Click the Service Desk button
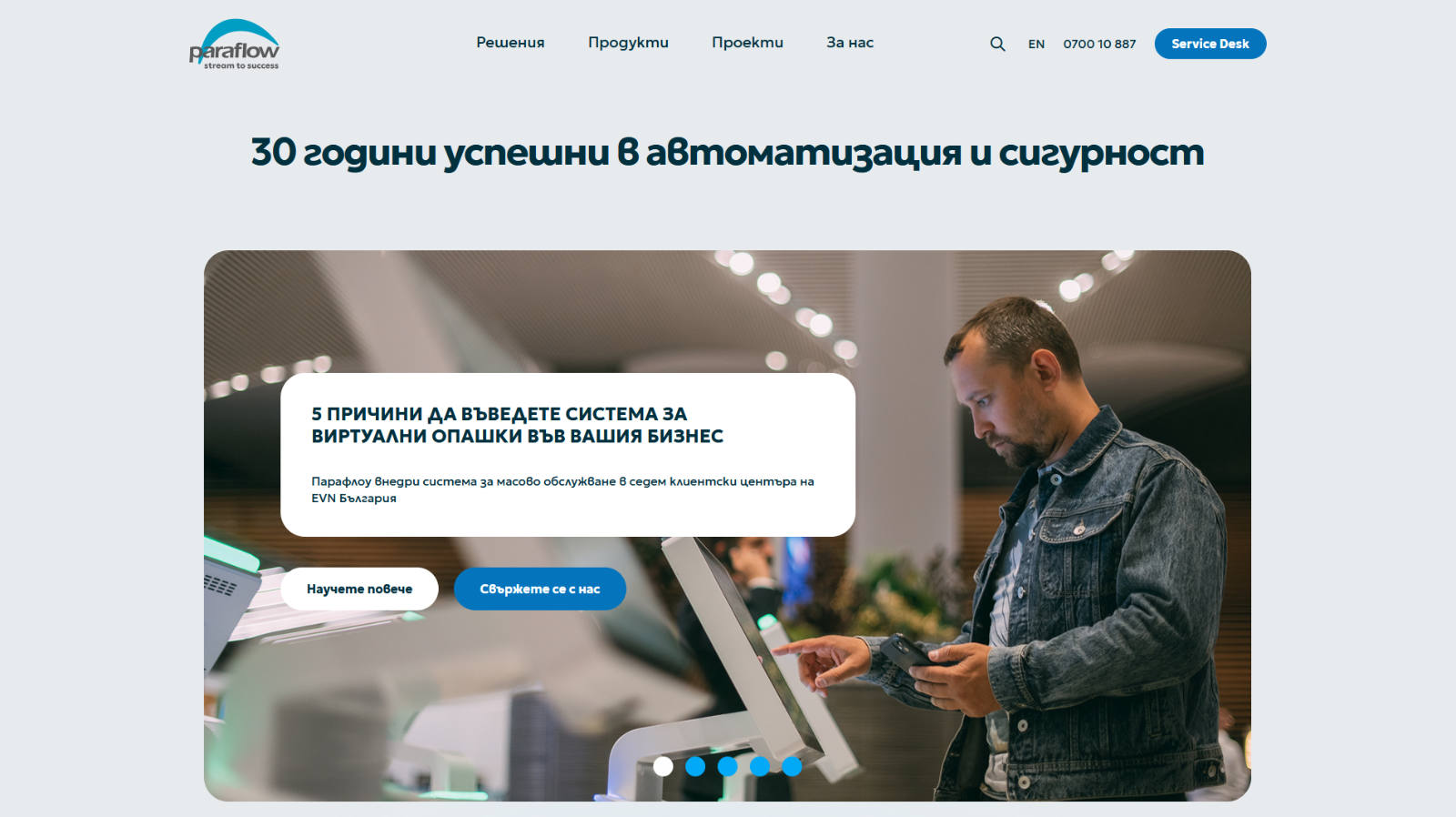Screen dimensions: 1456x817 pyautogui.click(x=1210, y=44)
